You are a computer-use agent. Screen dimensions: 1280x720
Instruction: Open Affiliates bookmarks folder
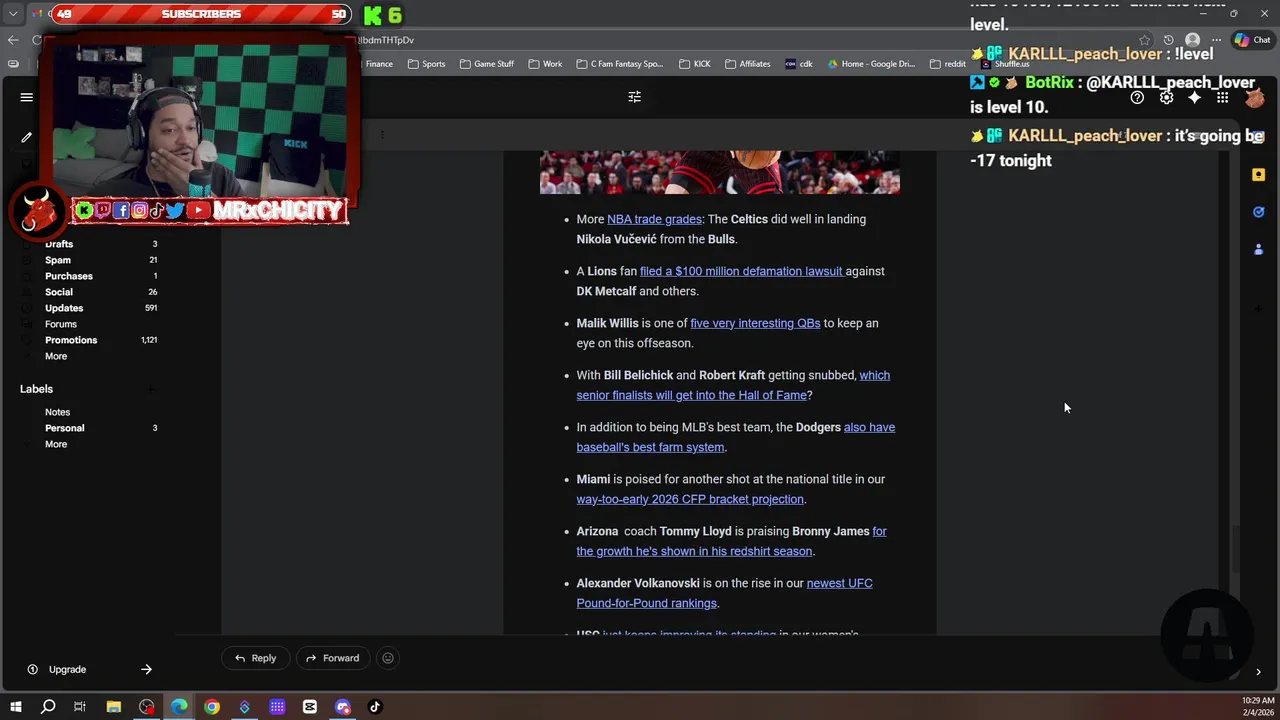click(x=747, y=64)
